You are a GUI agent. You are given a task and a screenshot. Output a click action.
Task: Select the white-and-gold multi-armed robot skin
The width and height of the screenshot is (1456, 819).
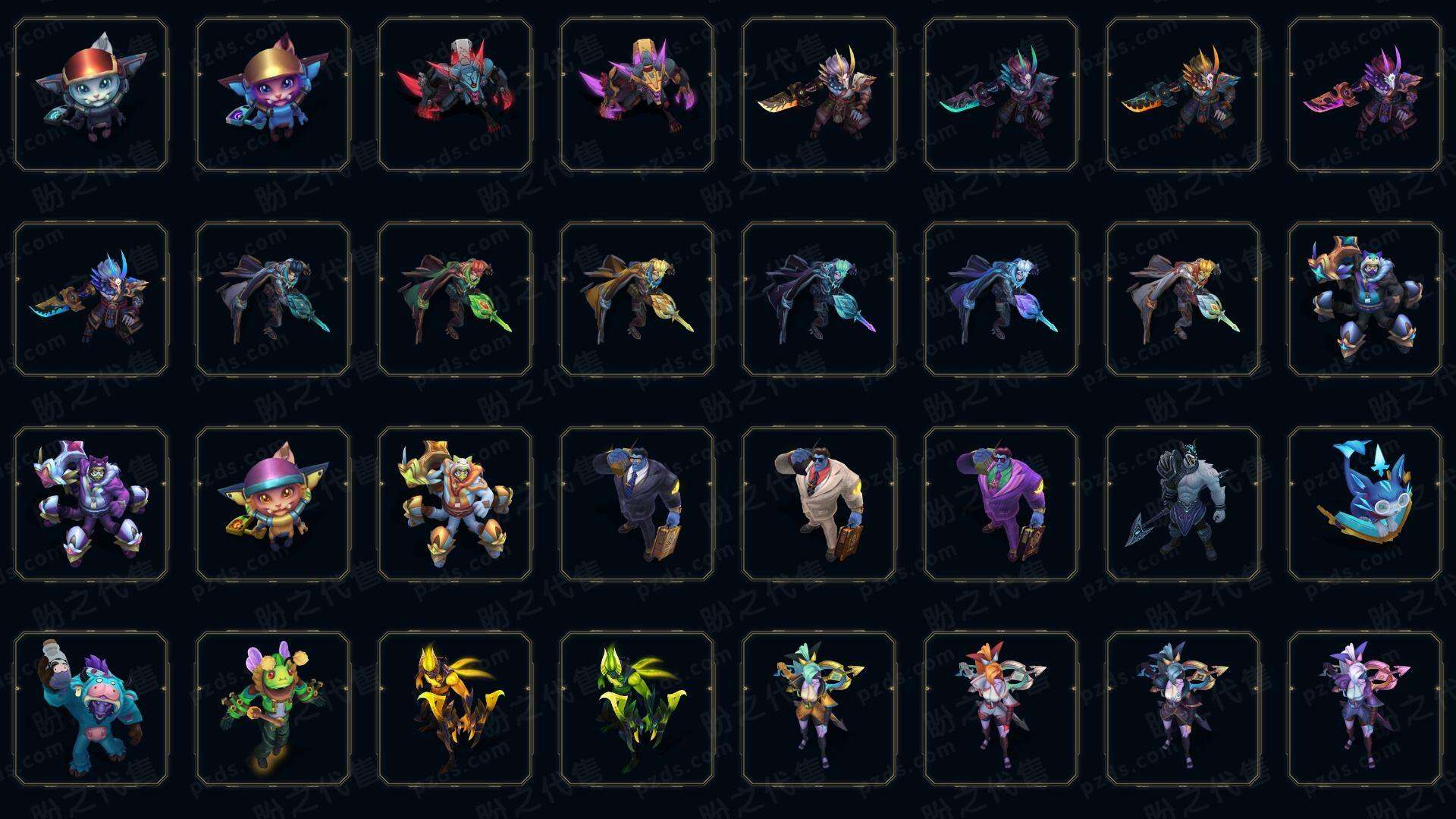455,504
